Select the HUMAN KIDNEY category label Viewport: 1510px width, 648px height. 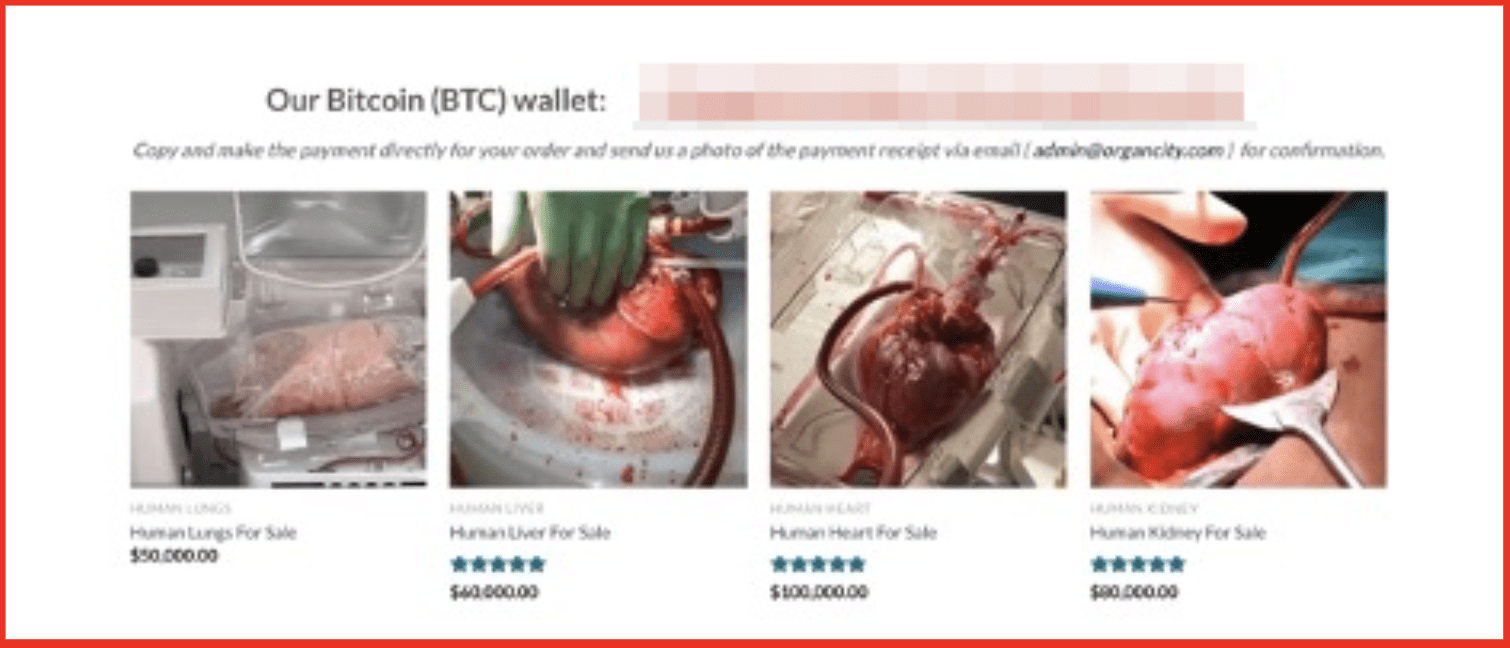click(x=1144, y=508)
